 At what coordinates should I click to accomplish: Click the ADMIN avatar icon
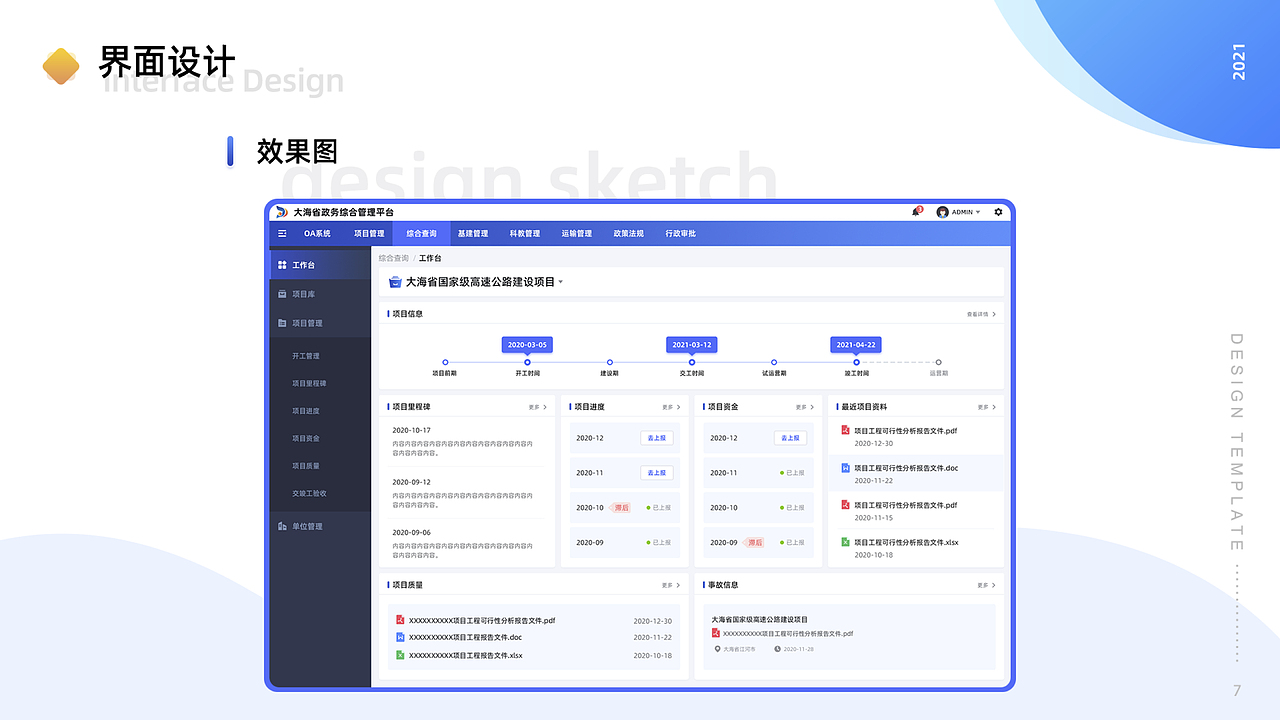click(x=941, y=212)
